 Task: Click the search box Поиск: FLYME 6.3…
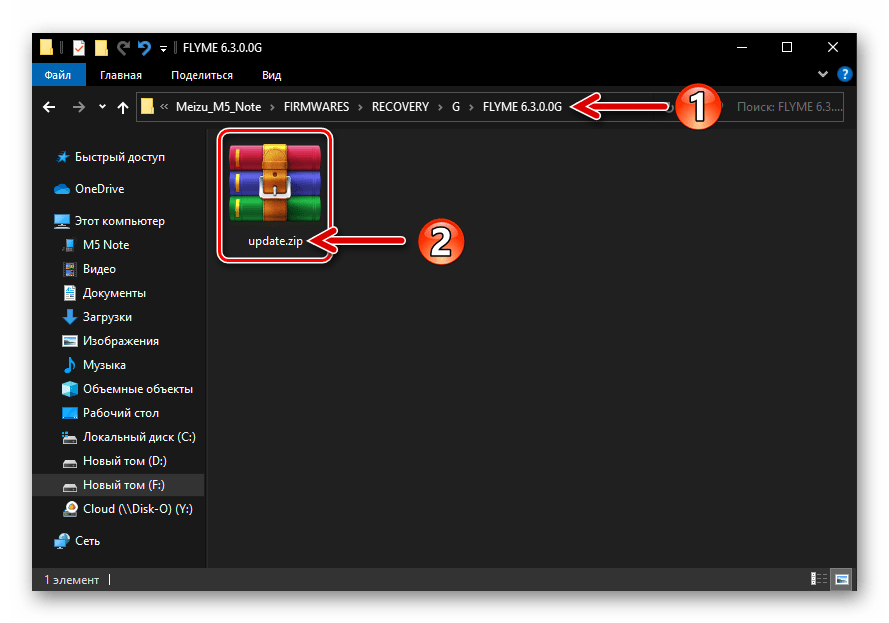789,107
